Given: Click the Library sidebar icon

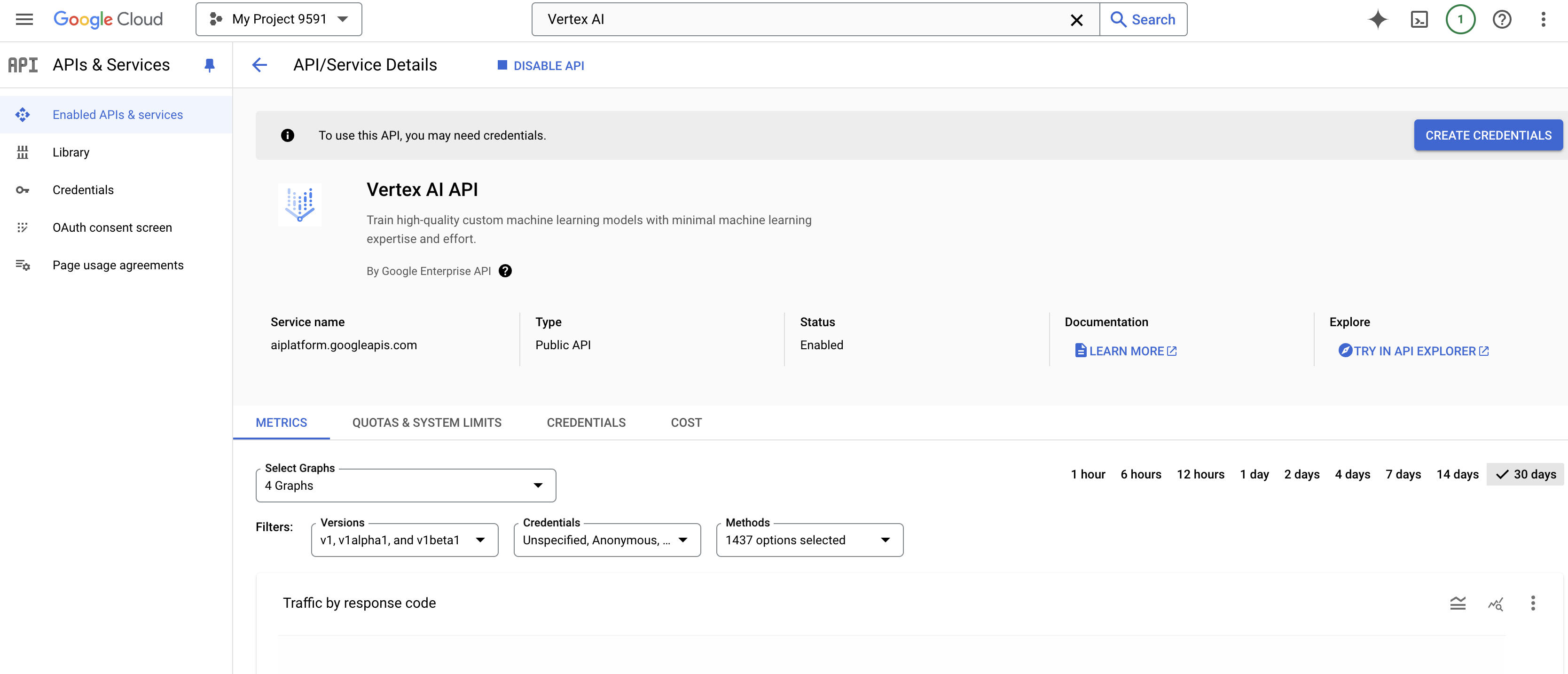Looking at the screenshot, I should coord(23,152).
